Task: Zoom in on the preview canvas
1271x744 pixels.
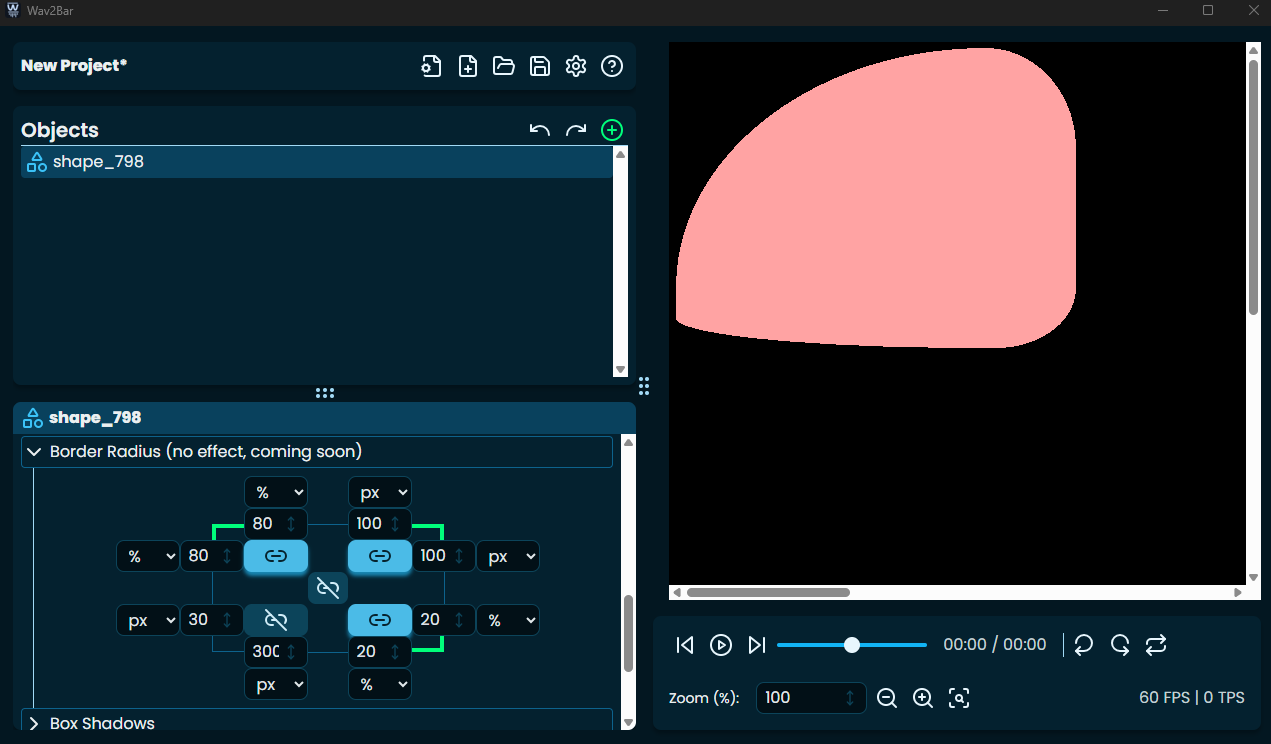Action: (x=923, y=698)
